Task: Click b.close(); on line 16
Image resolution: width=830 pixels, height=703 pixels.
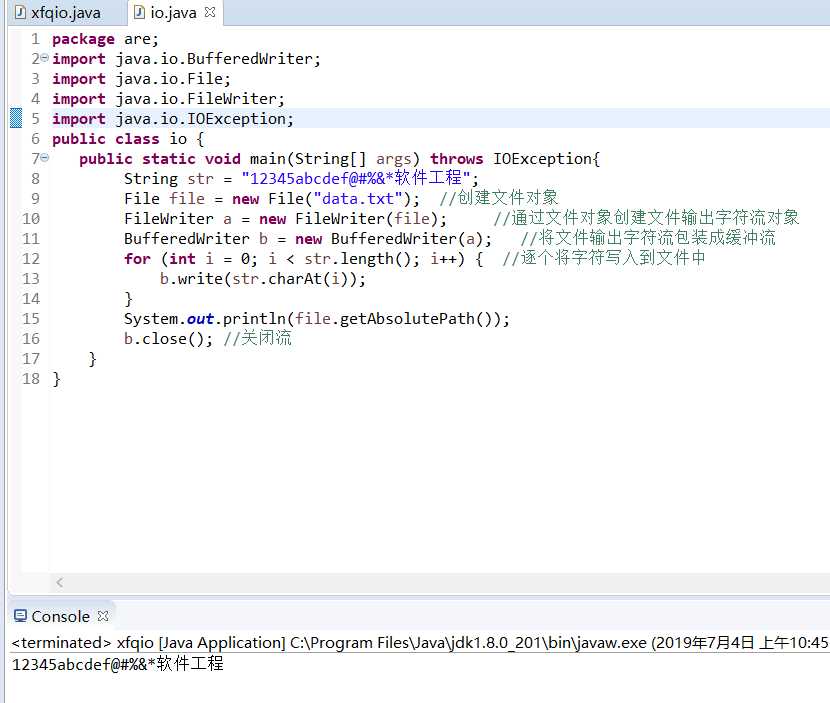Action: click(x=168, y=339)
